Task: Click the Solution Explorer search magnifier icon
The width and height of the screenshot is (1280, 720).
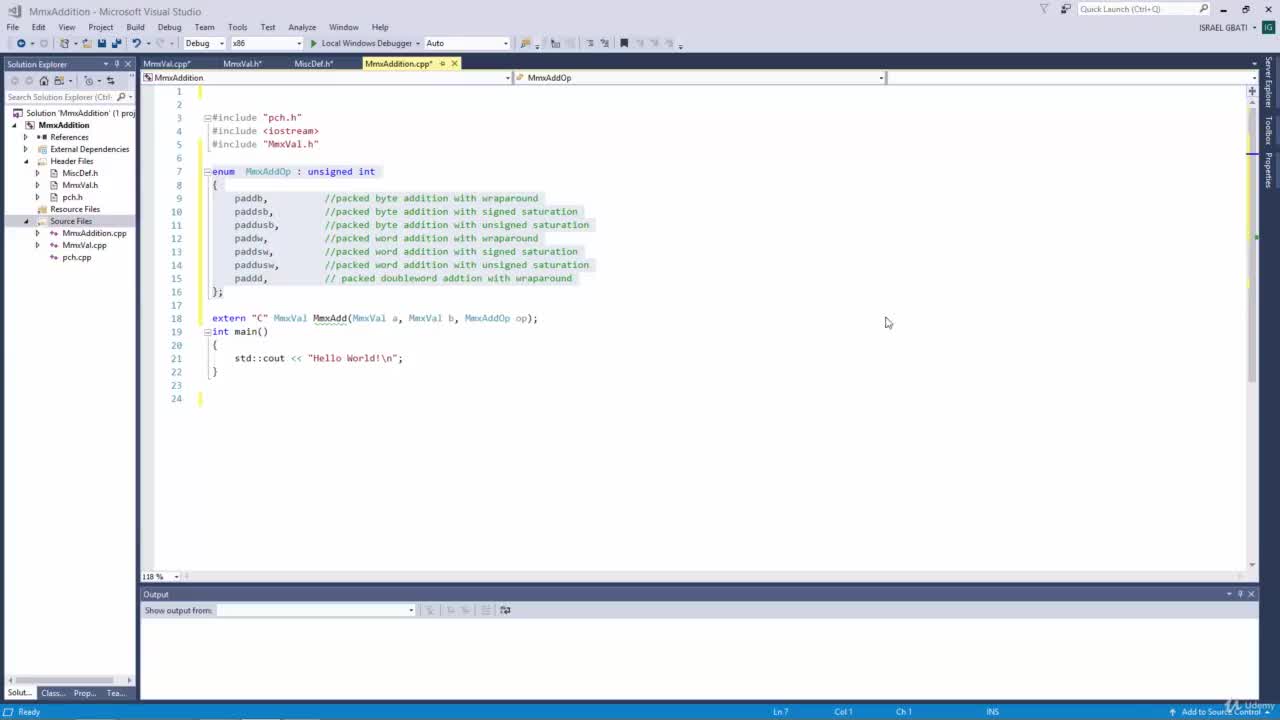Action: 121,97
